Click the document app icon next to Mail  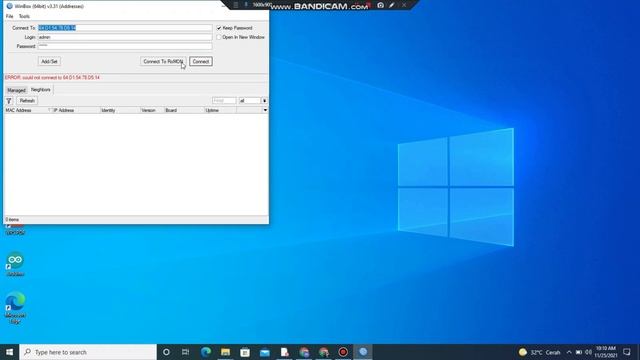click(x=284, y=352)
